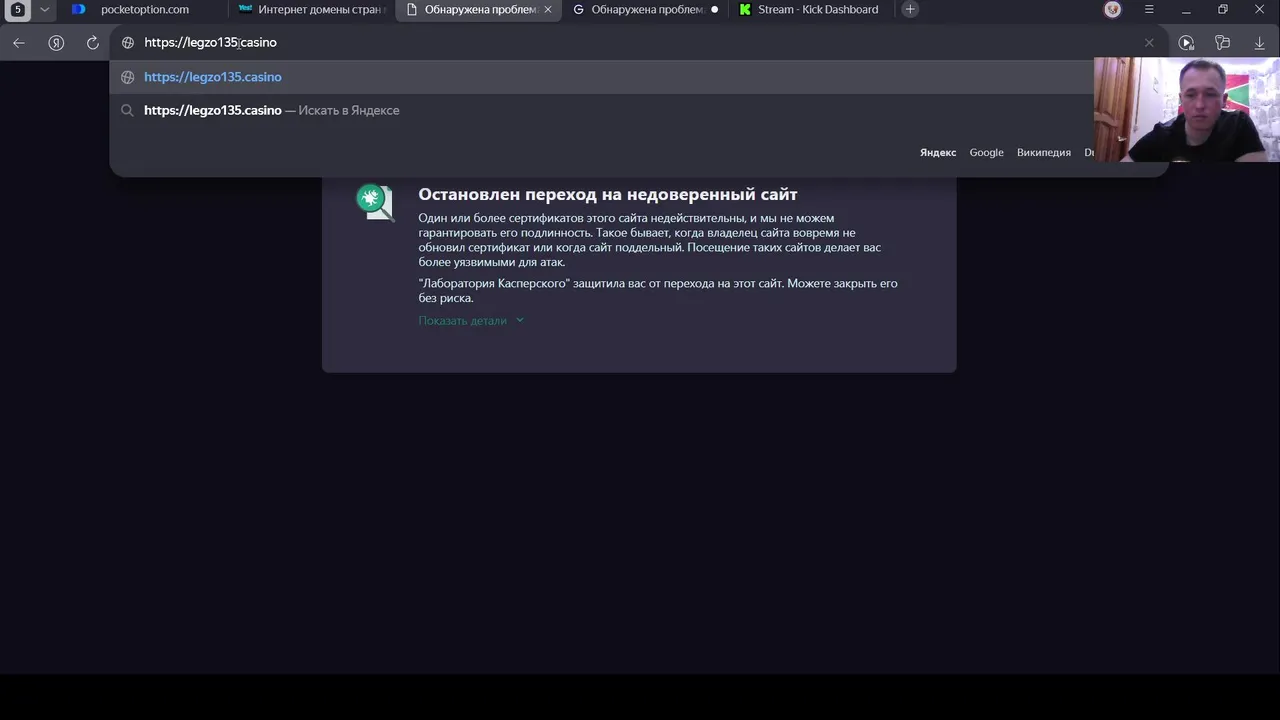Click the webcam overlay thumbnail
The image size is (1280, 720).
point(1187,110)
